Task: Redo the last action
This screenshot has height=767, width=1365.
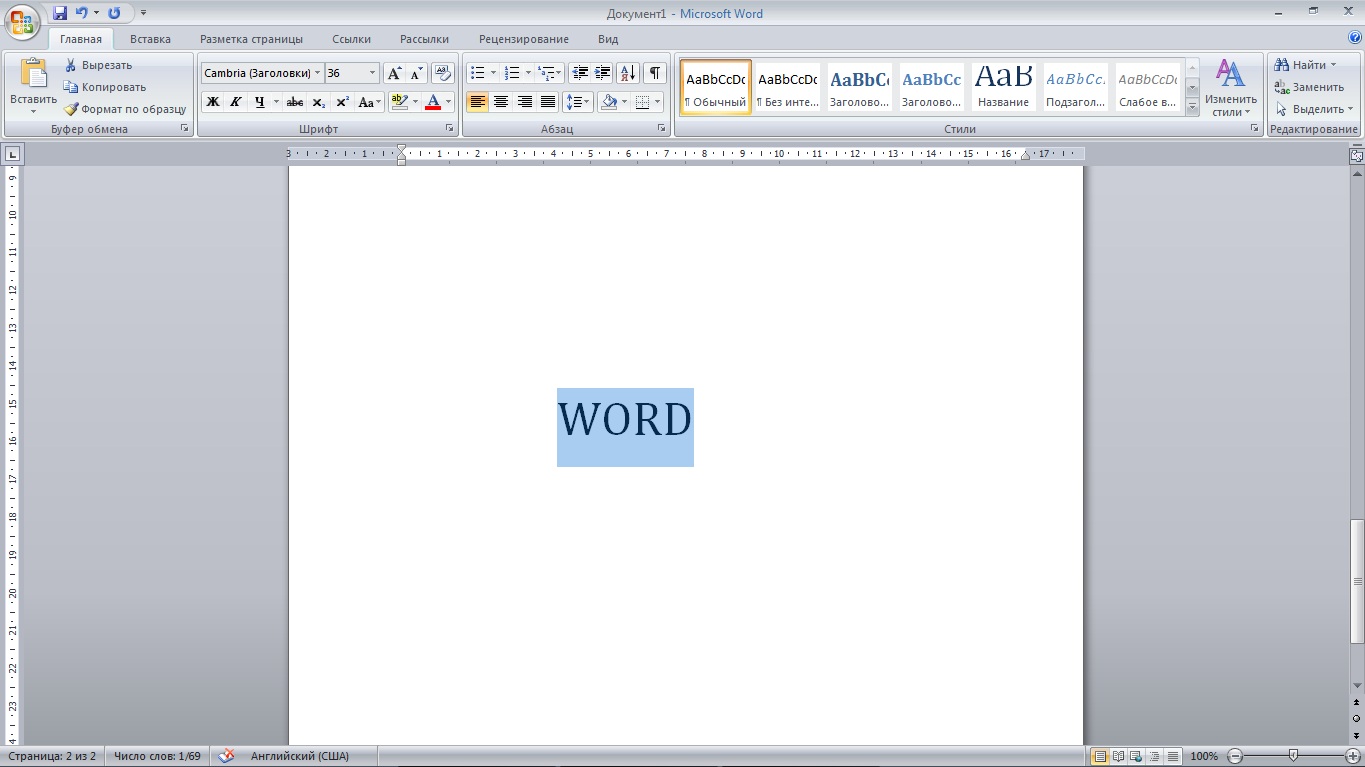Action: tap(114, 13)
